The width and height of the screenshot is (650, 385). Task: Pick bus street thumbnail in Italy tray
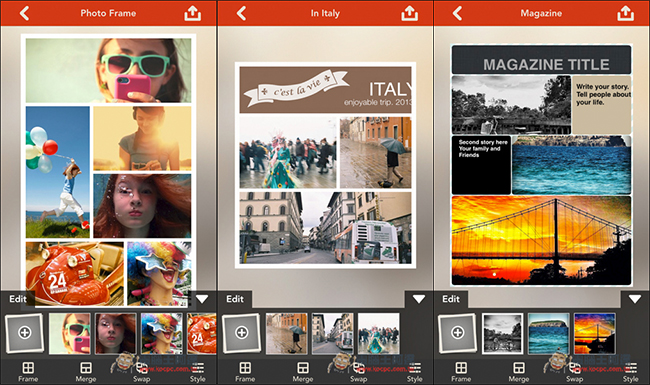click(x=333, y=333)
